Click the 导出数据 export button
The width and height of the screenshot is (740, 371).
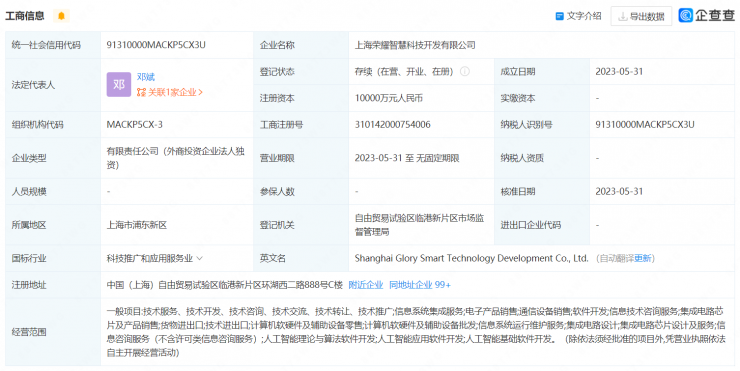coord(641,16)
